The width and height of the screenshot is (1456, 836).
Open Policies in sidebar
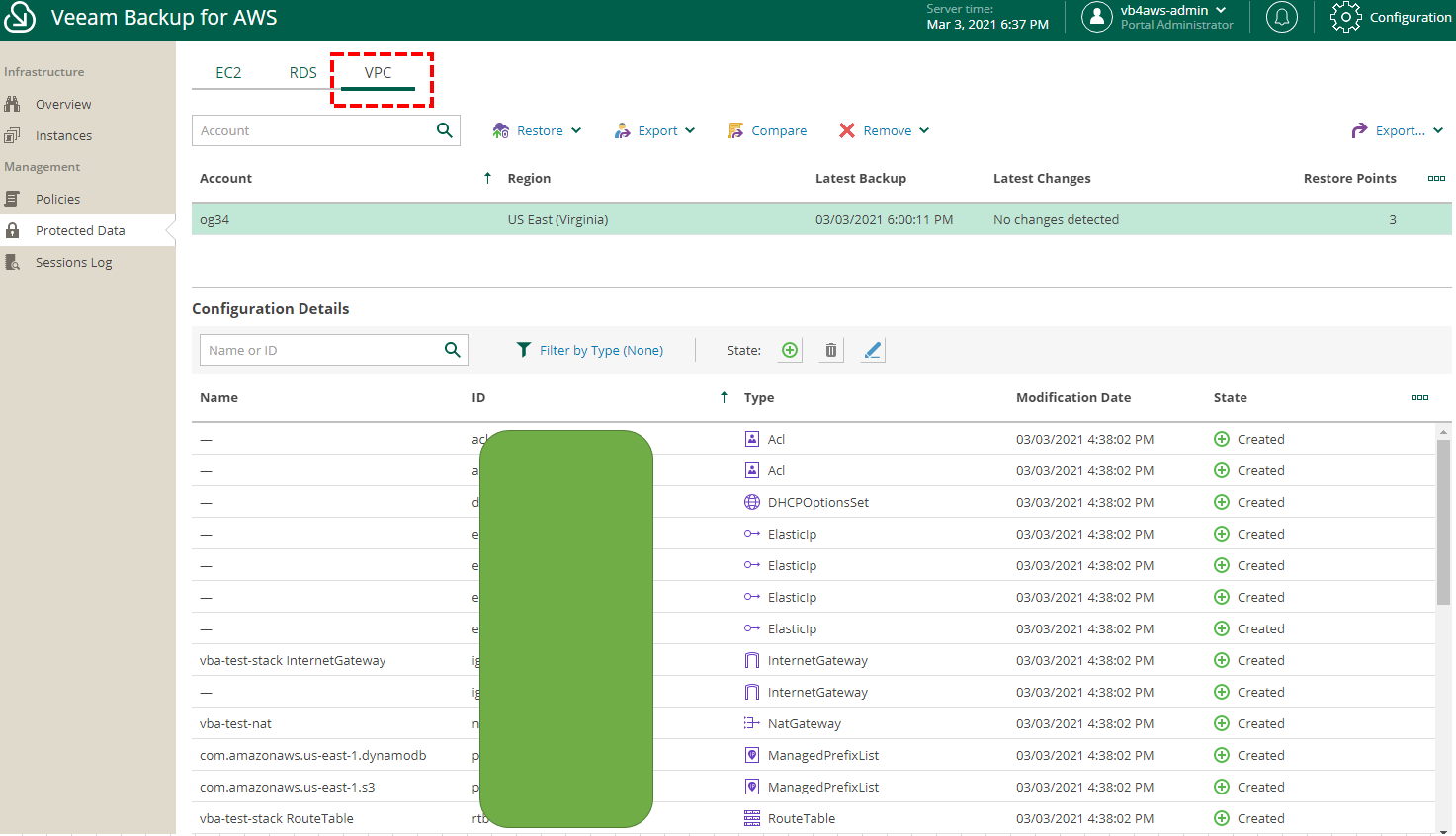pyautogui.click(x=57, y=199)
